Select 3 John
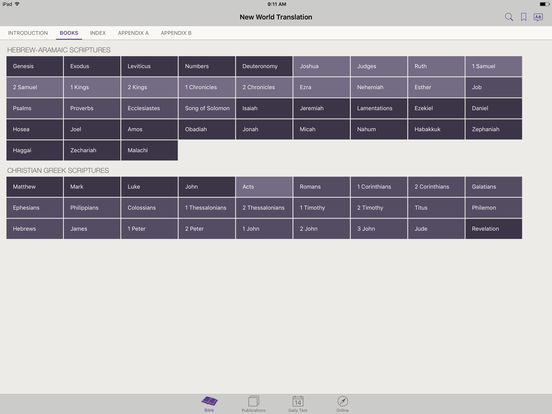The image size is (552, 414). pyautogui.click(x=379, y=229)
